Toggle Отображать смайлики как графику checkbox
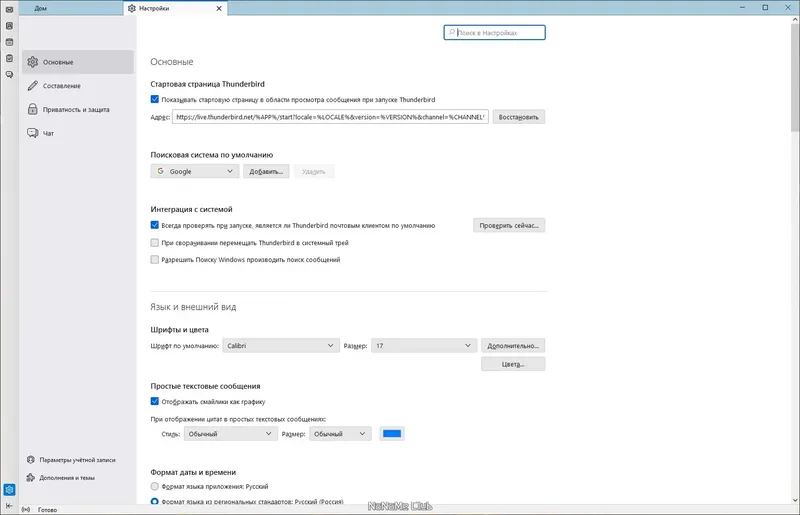 155,401
